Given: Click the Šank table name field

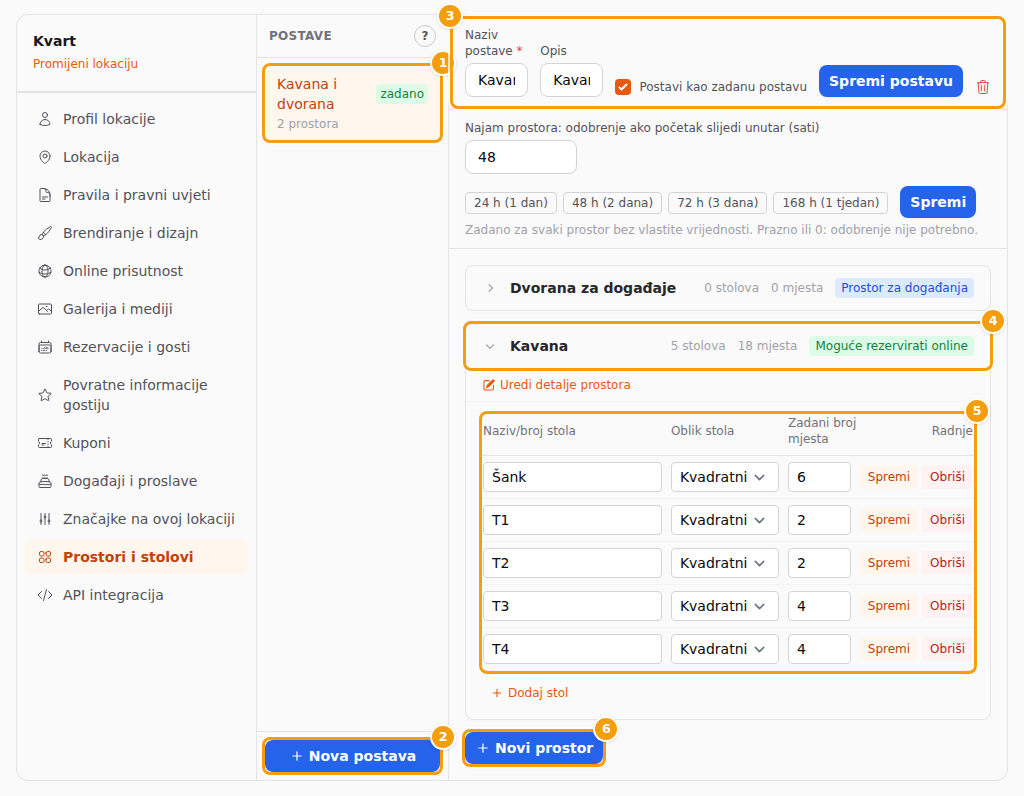Looking at the screenshot, I should 572,477.
